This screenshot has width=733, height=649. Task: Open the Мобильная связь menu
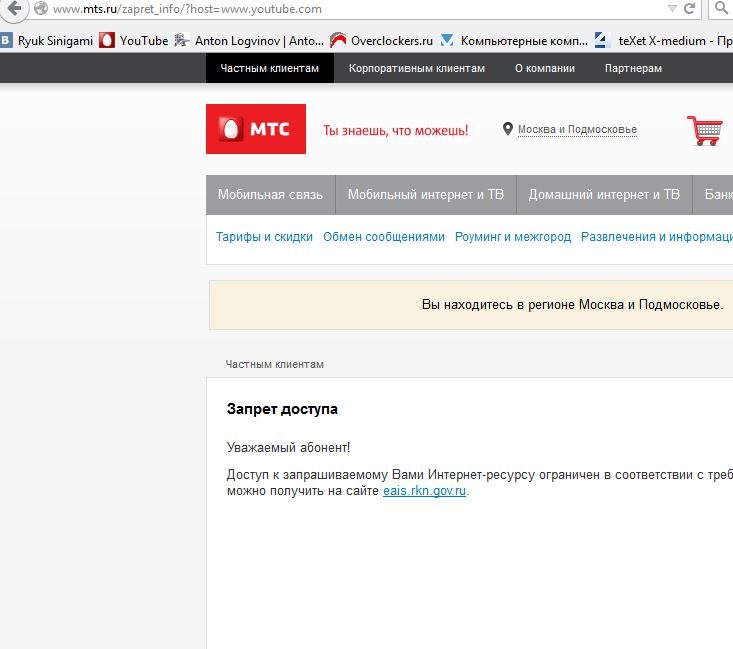tap(270, 195)
